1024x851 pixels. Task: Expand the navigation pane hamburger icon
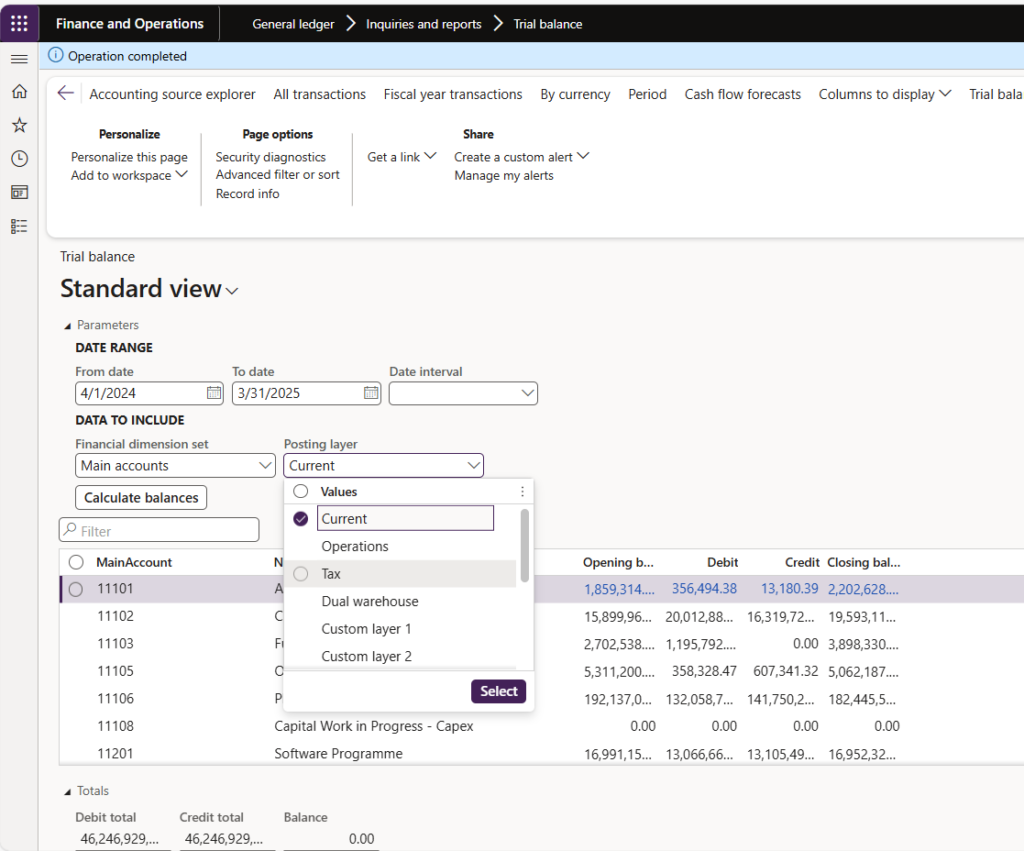[19, 59]
